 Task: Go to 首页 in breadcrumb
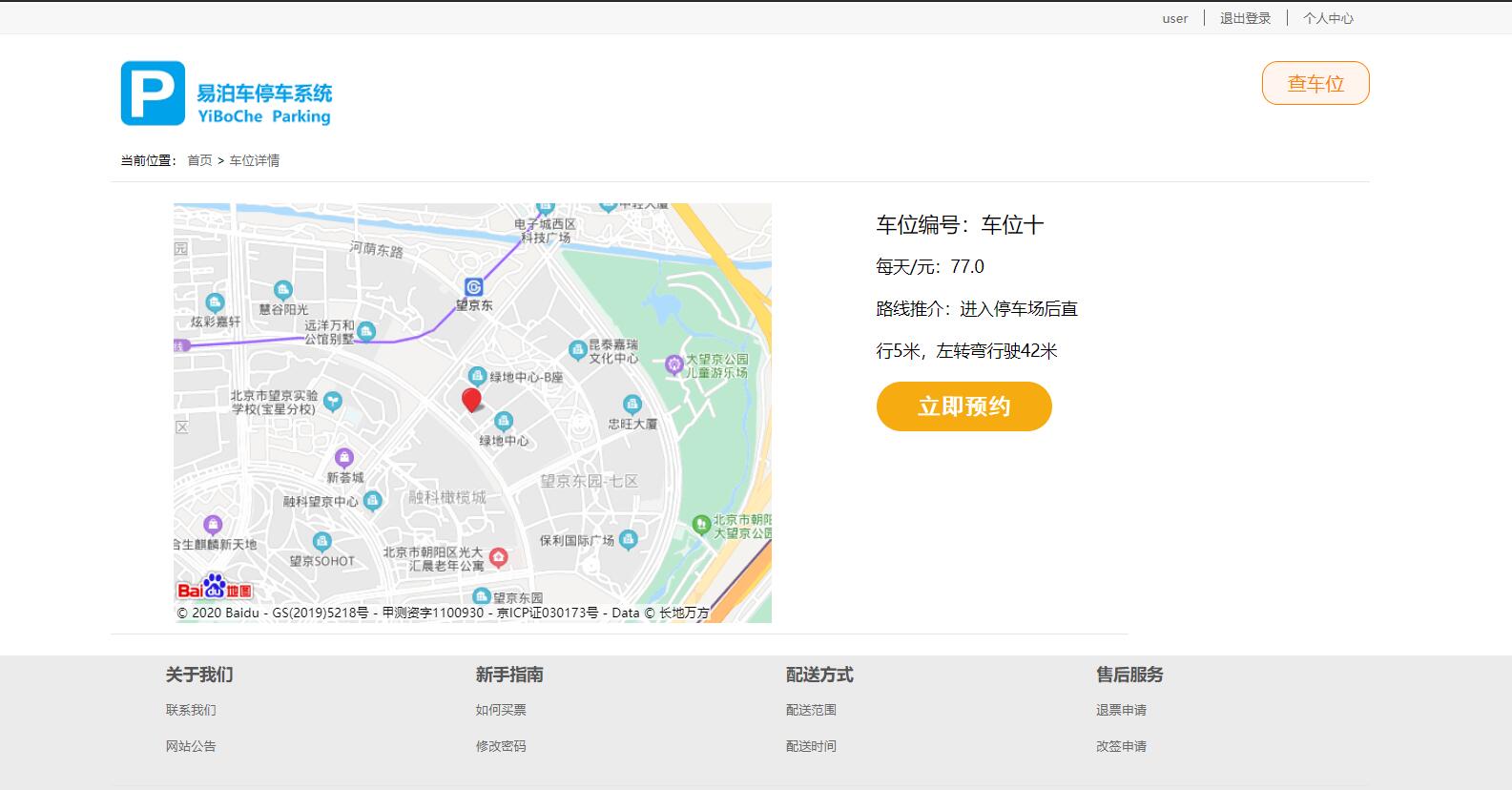[199, 160]
